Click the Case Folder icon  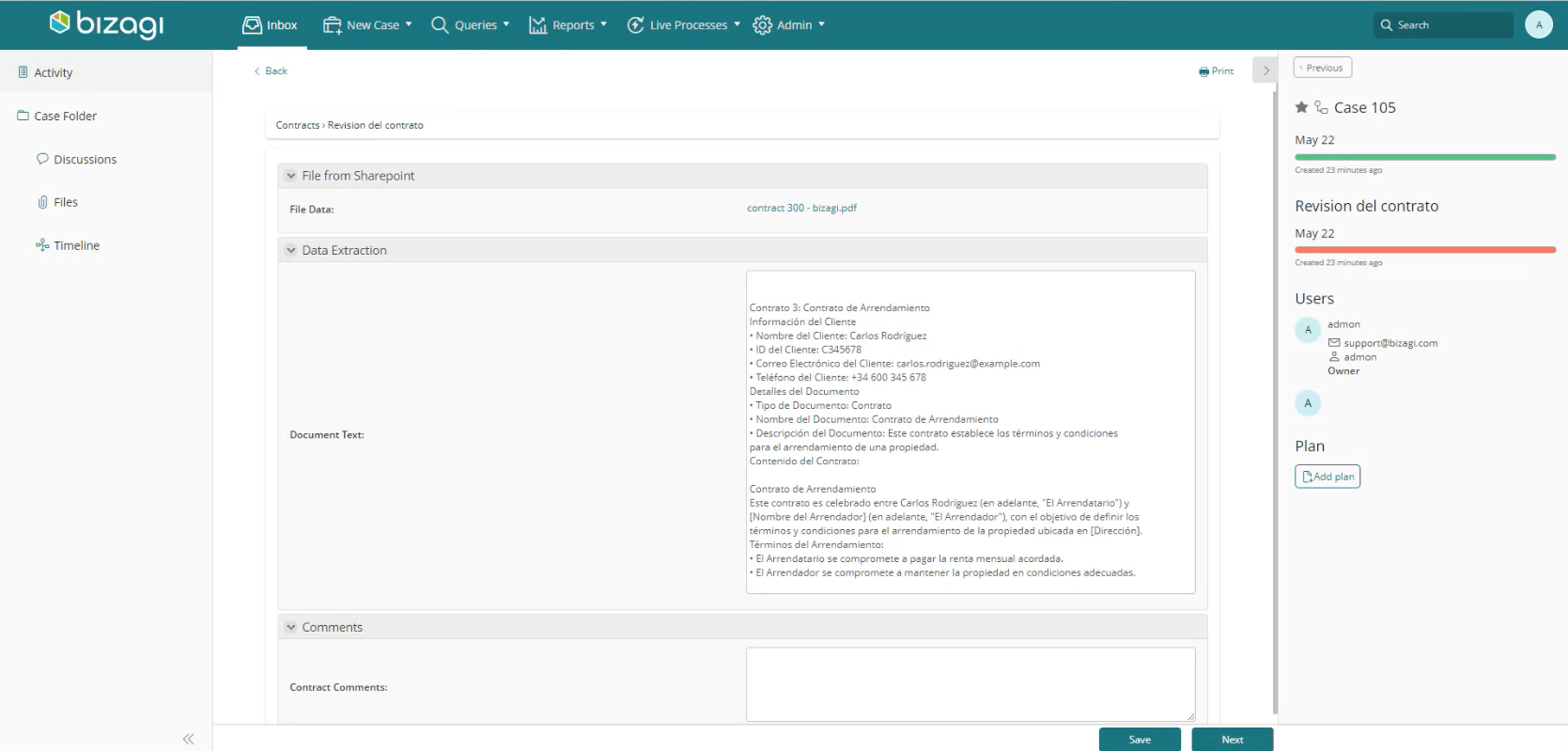(23, 116)
